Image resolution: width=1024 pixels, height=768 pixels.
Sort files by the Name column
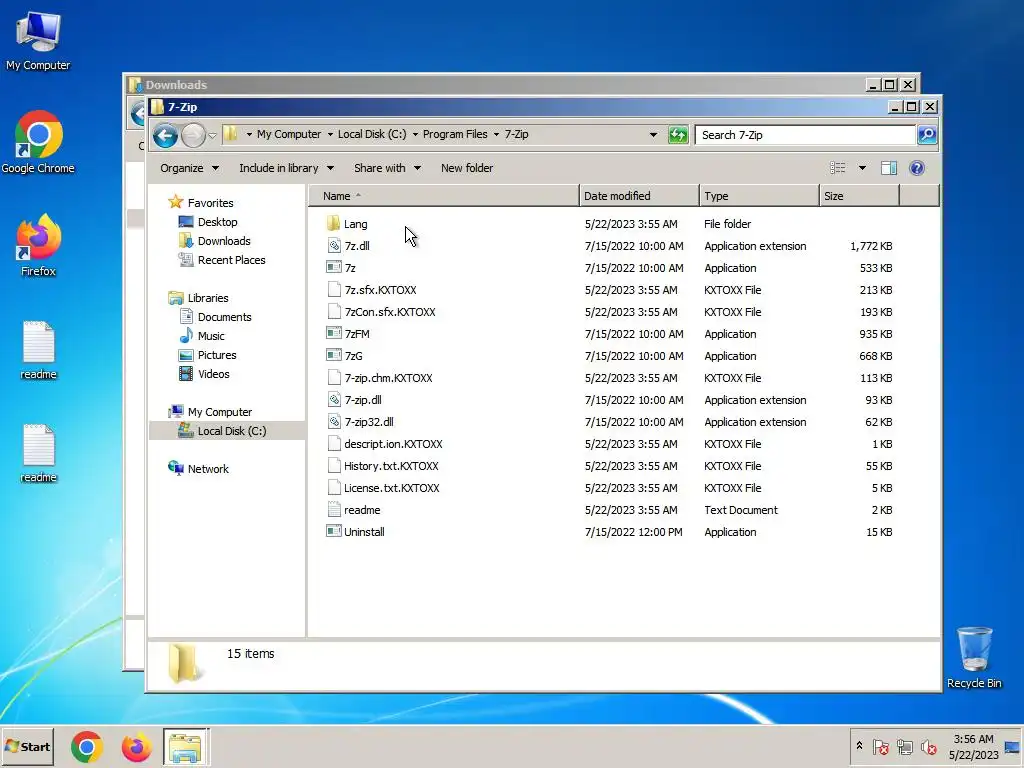[x=443, y=196]
